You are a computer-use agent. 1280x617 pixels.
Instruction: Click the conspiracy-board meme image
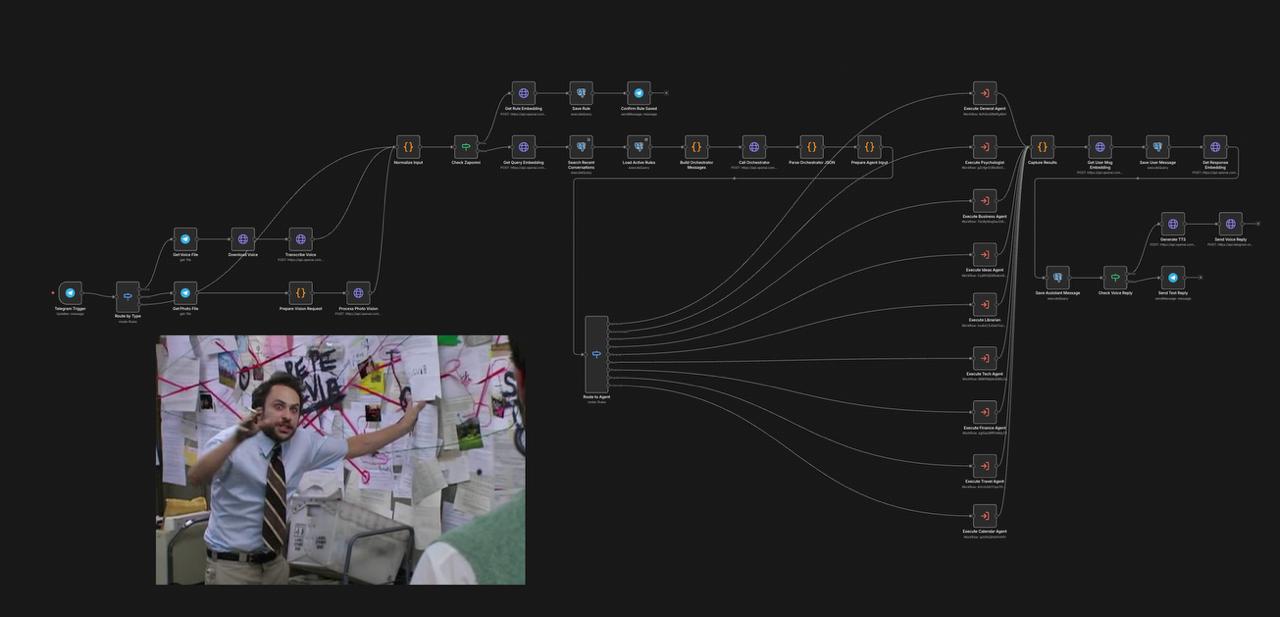pos(341,460)
